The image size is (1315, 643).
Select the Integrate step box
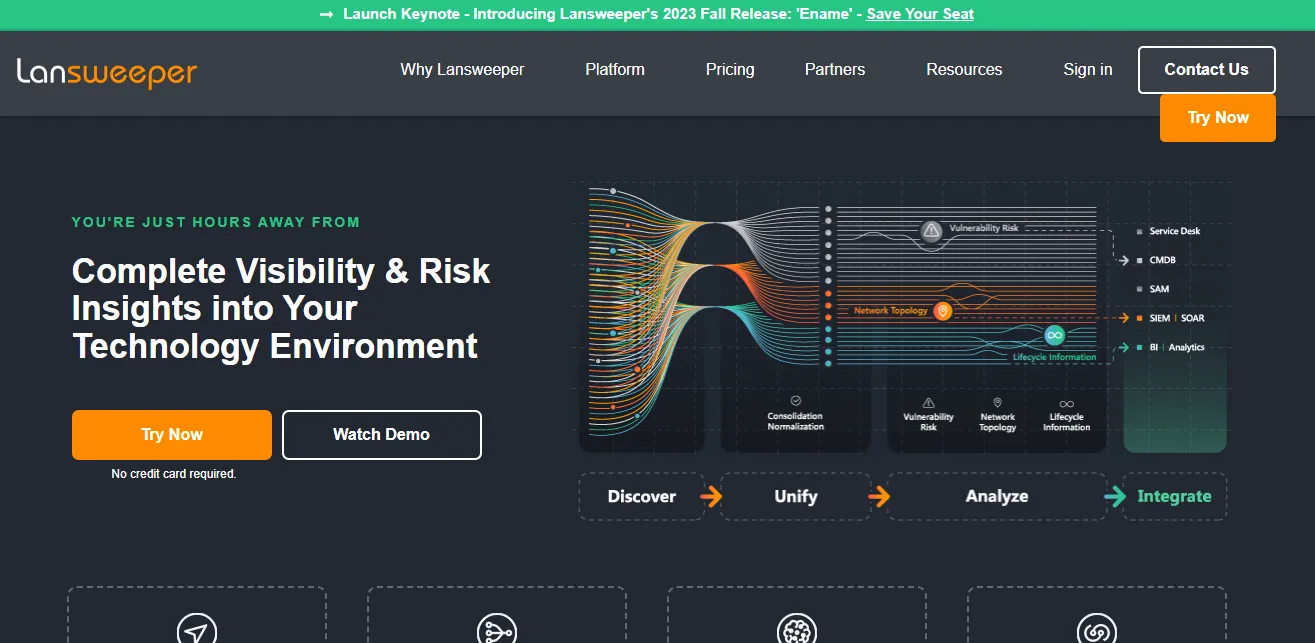coord(1175,496)
